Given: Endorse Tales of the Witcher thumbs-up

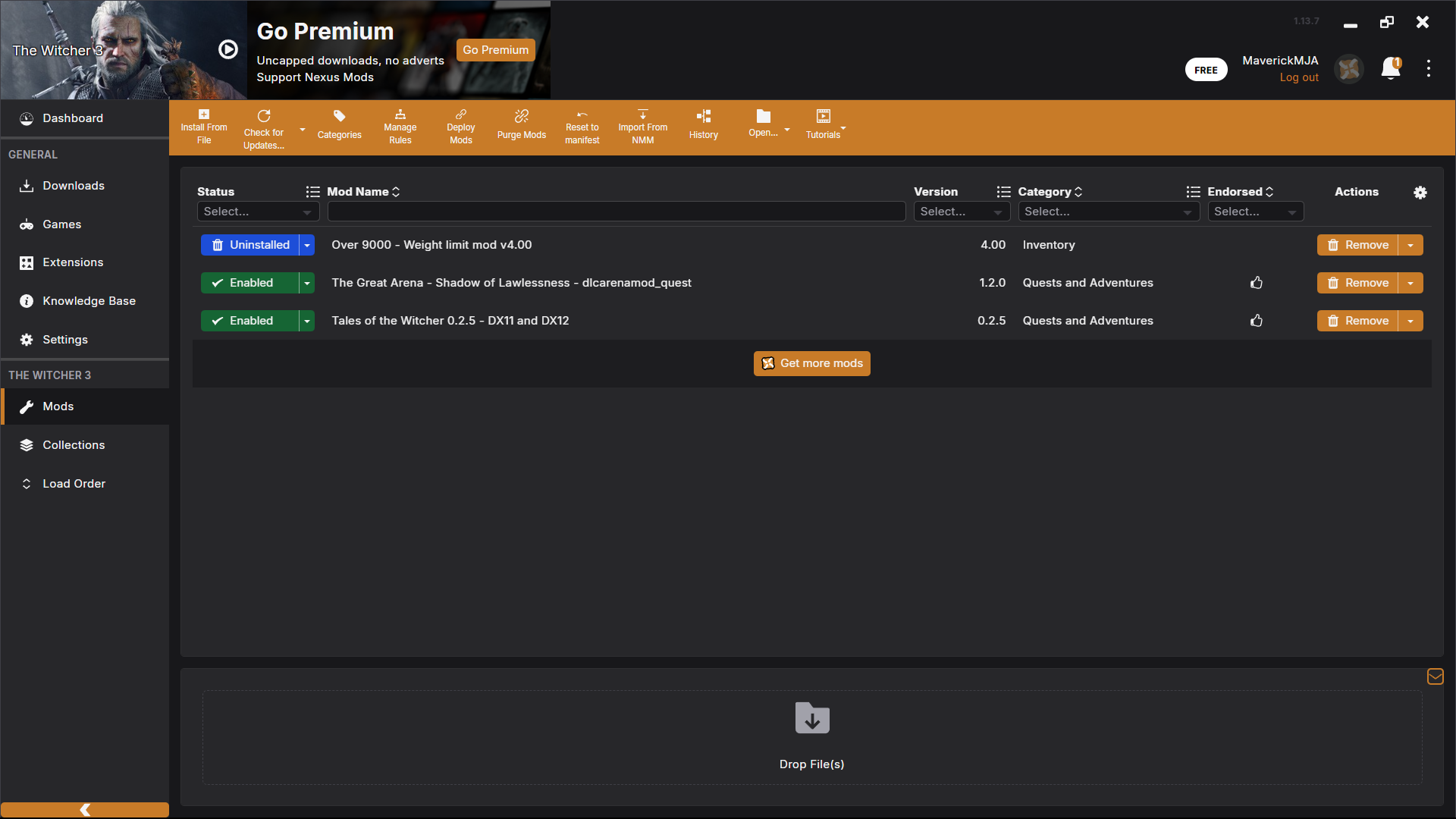Looking at the screenshot, I should [x=1257, y=321].
